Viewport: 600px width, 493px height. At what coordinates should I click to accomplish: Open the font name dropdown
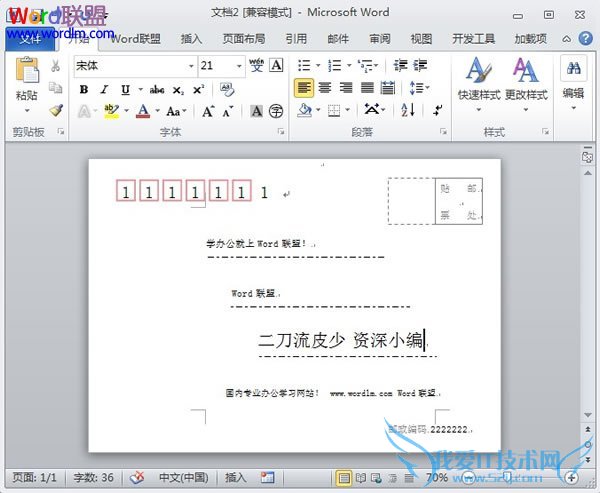(191, 66)
